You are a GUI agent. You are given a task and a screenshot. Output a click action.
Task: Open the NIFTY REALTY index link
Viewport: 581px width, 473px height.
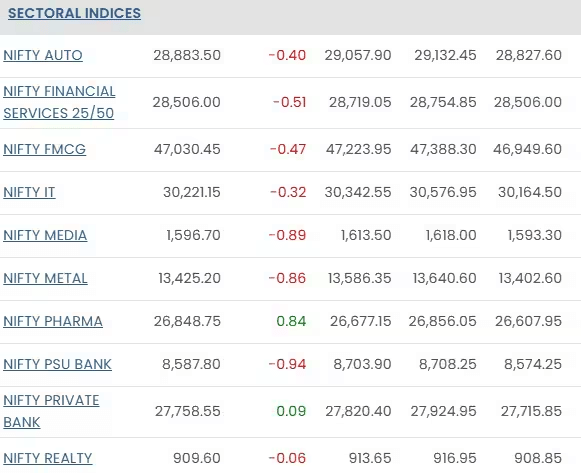pos(48,458)
